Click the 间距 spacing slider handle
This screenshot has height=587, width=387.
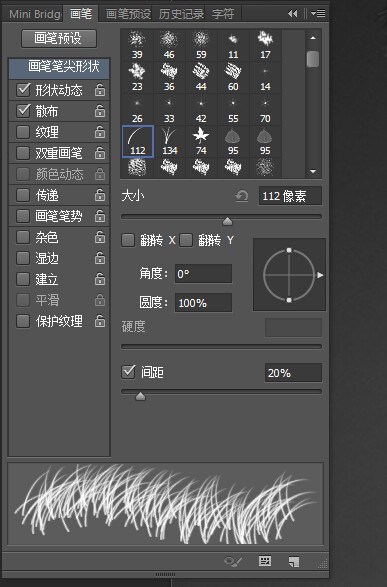140,396
